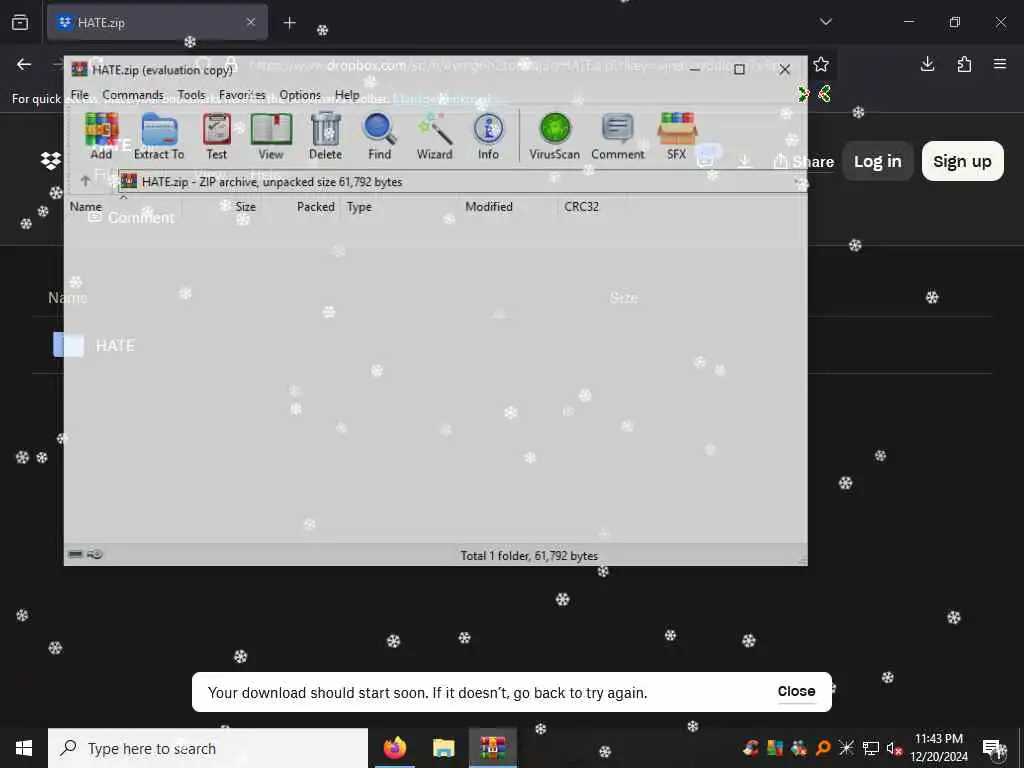Viewport: 1024px width, 768px height.
Task: Click the Dropbox logo on the page
Action: [x=51, y=161]
